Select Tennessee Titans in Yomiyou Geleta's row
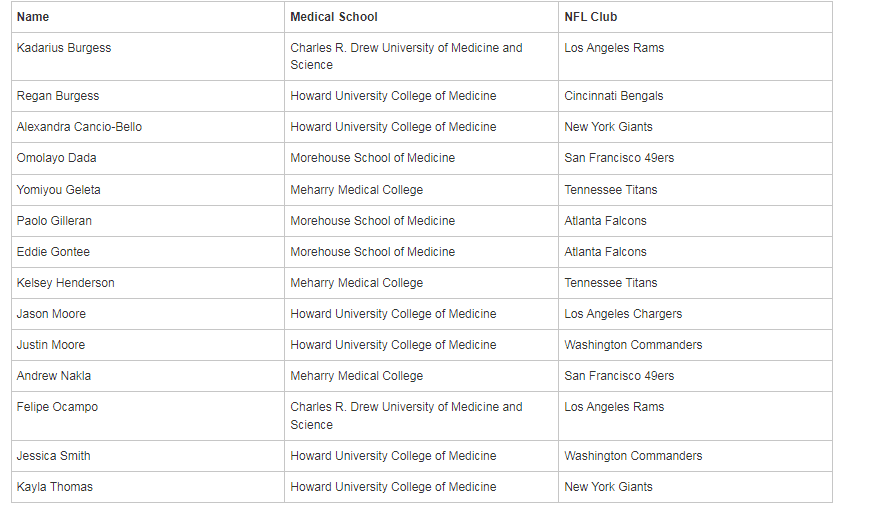This screenshot has width=871, height=506. [611, 190]
